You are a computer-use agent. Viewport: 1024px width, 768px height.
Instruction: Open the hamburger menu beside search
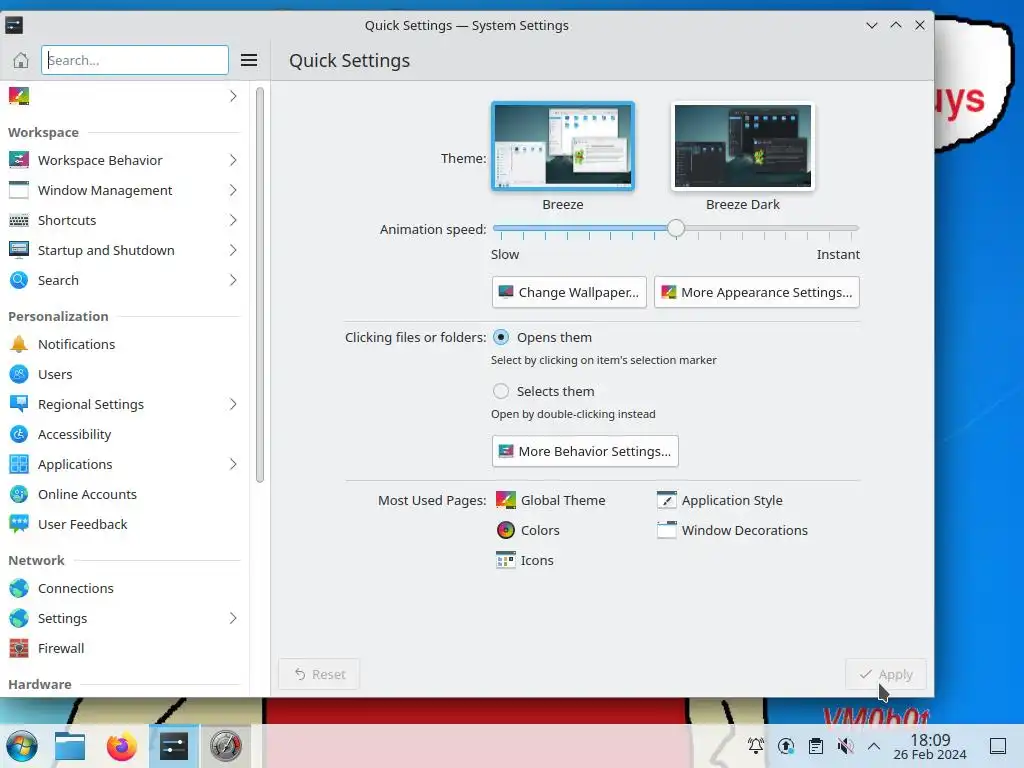[x=249, y=60]
